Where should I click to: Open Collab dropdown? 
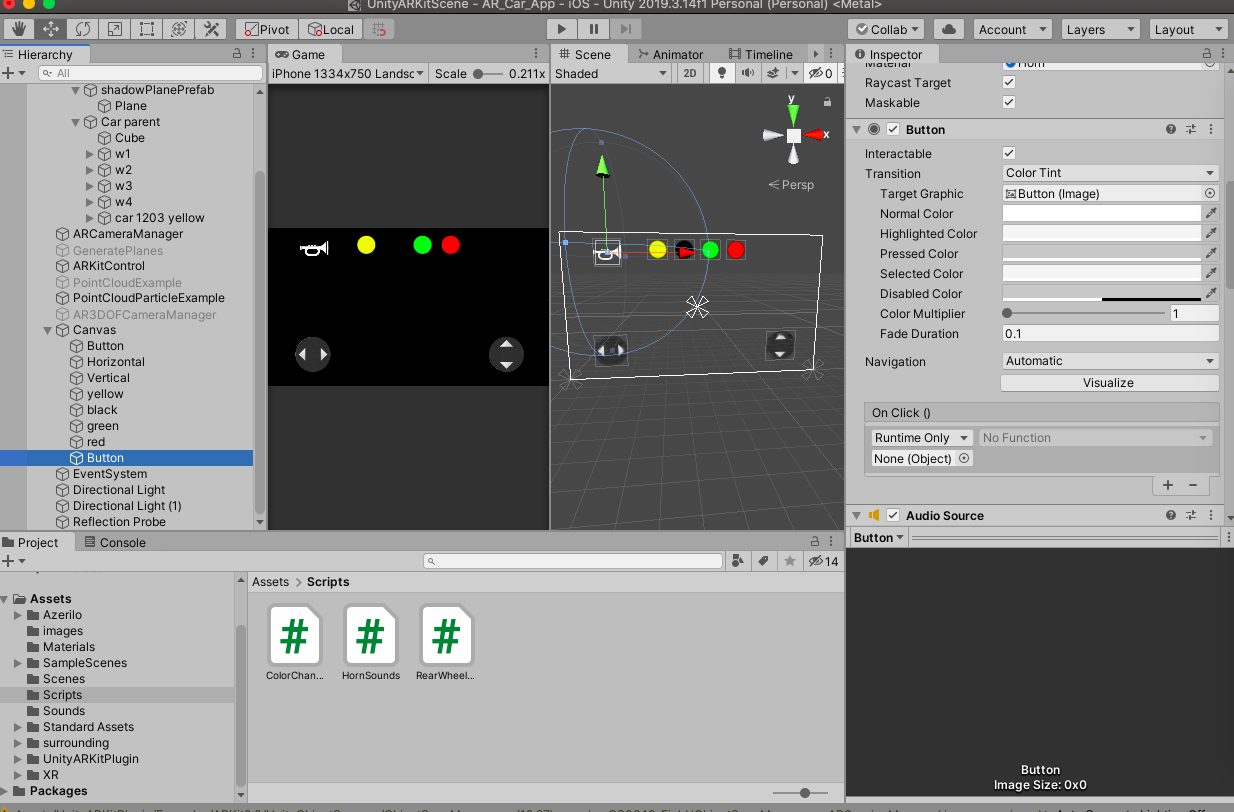(886, 30)
